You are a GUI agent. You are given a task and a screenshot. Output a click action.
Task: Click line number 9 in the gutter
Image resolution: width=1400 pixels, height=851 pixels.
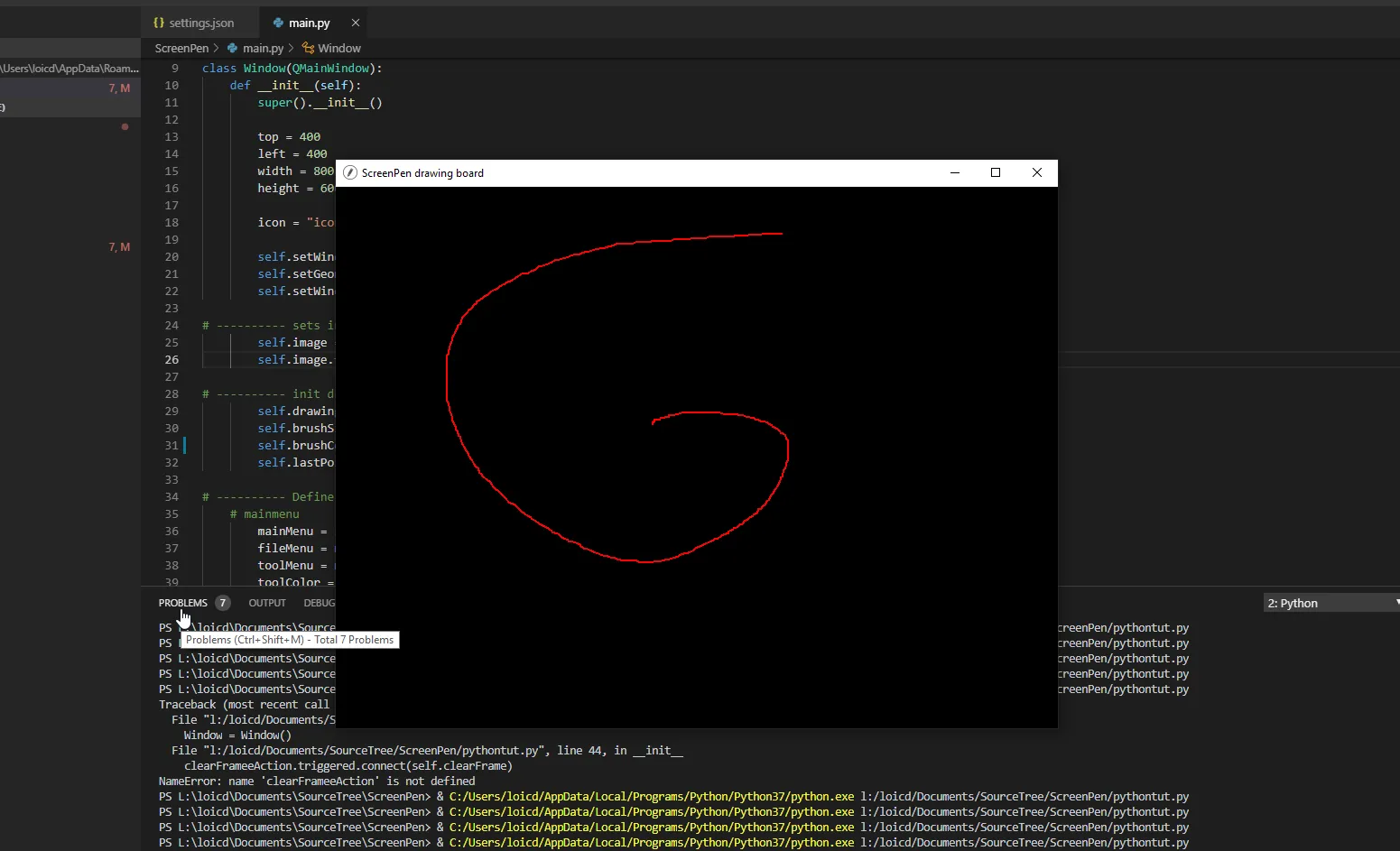point(175,69)
